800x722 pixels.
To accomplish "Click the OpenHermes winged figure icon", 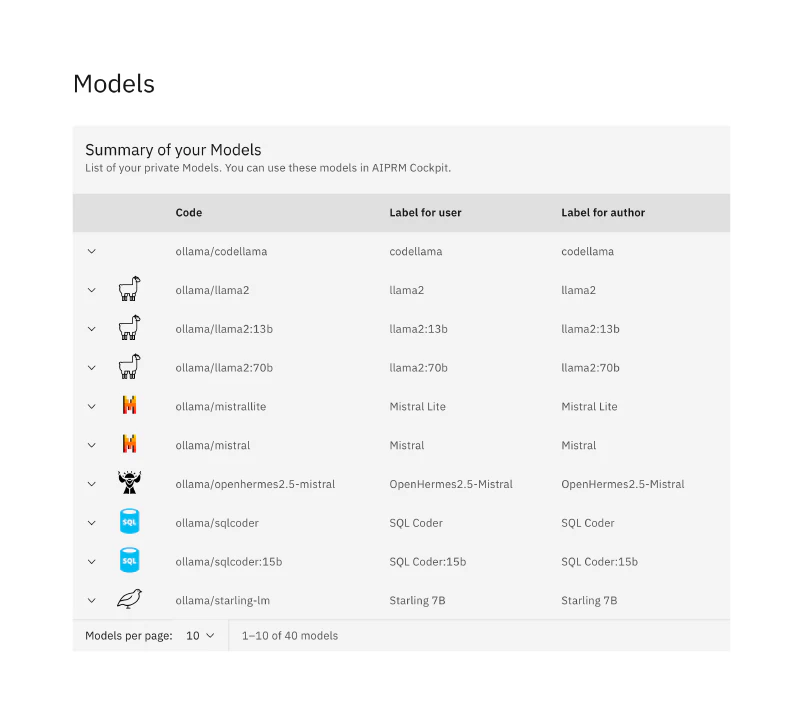I will coord(130,483).
